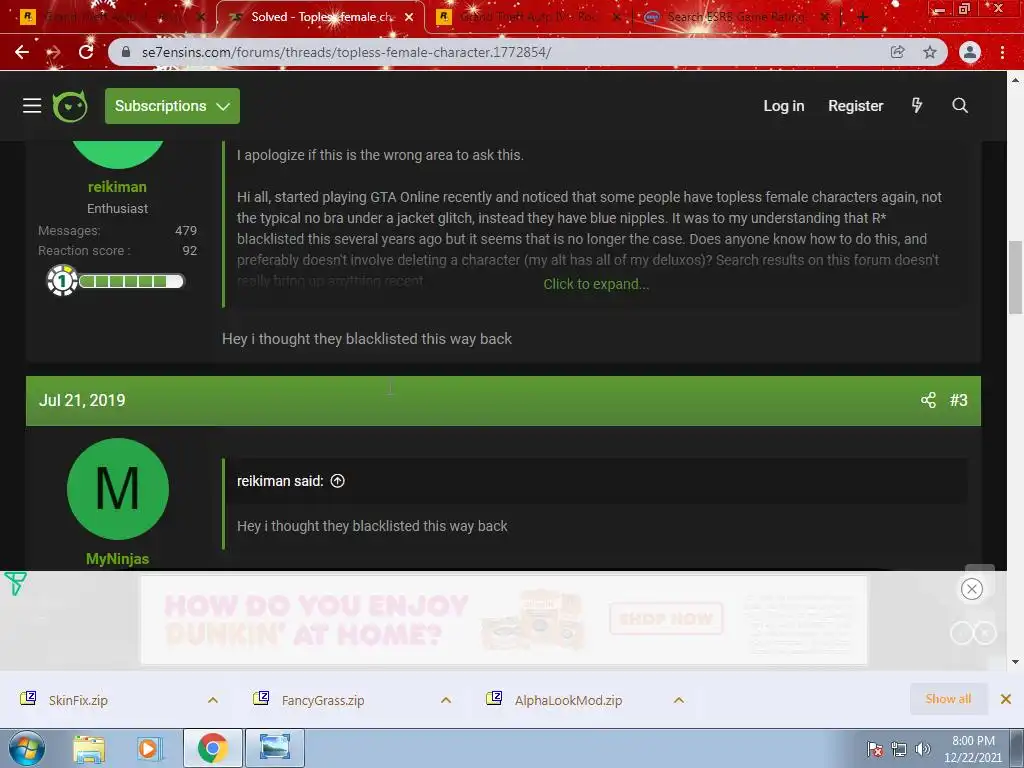Expand options for FancyGrass.zip download
Viewport: 1024px width, 768px height.
pyautogui.click(x=446, y=700)
